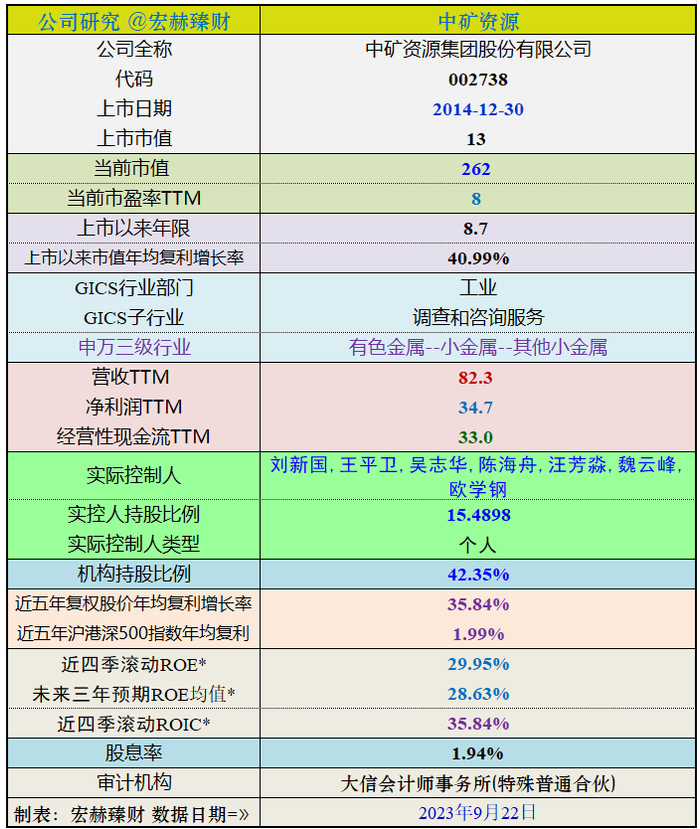Select '有色金属--小金属--其他小金属' cell
The width and height of the screenshot is (700, 829).
pos(478,347)
